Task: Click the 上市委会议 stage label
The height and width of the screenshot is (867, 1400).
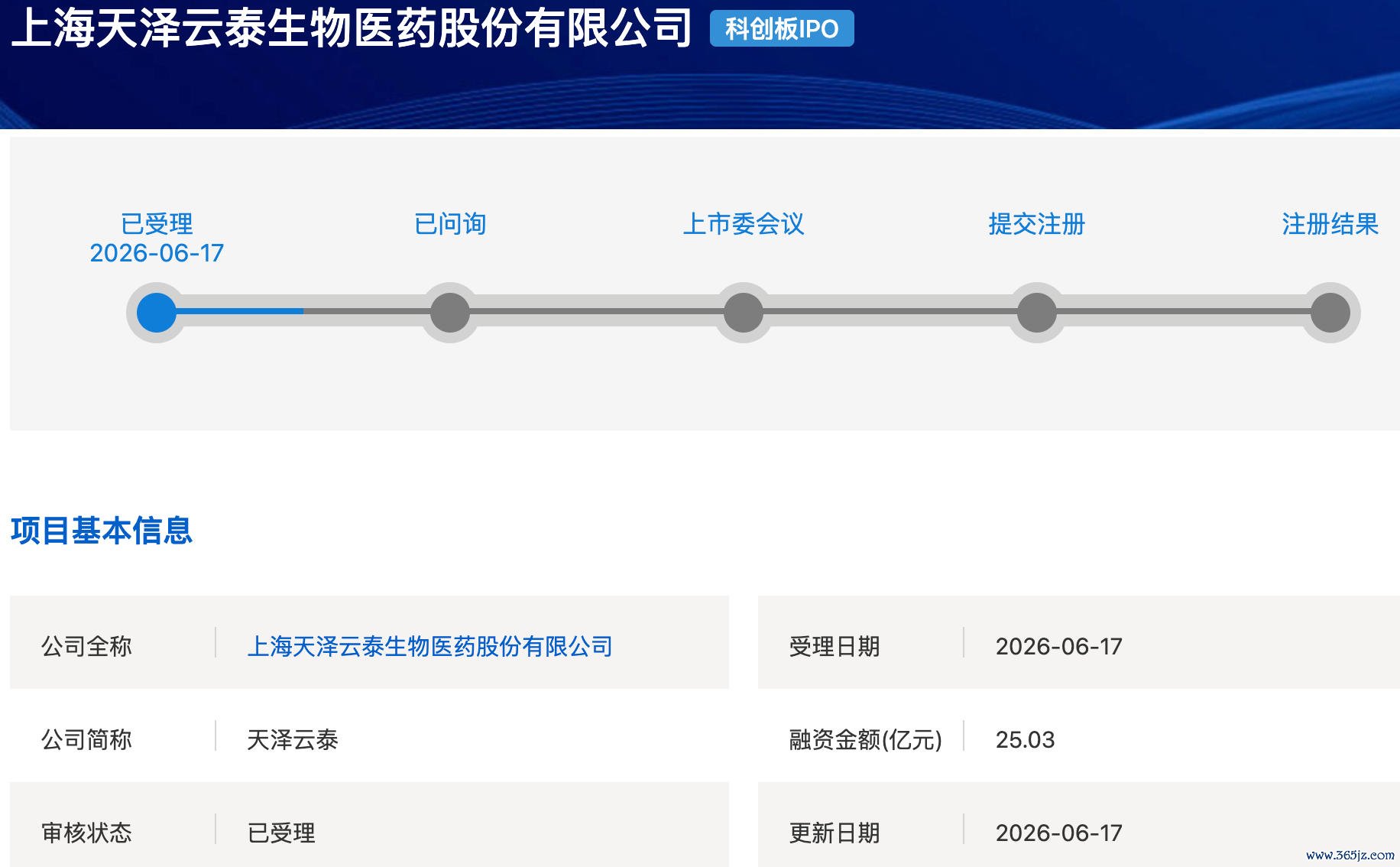Action: 744,224
